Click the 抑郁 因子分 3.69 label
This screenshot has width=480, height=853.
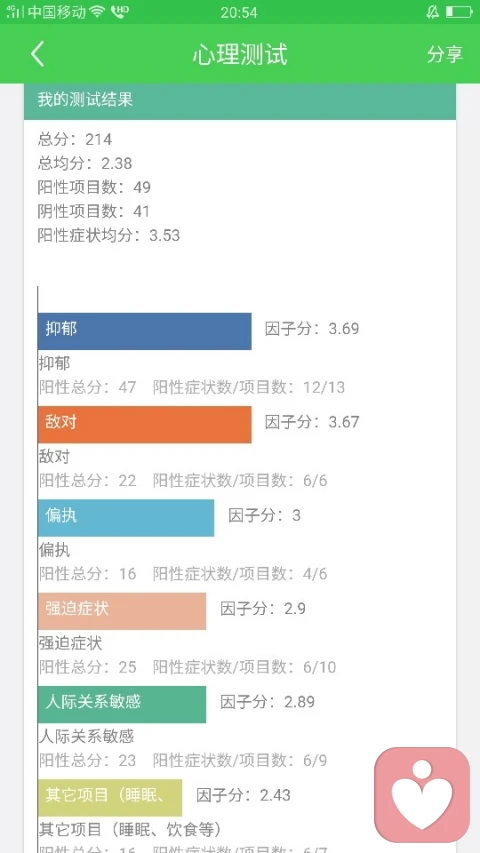click(312, 329)
